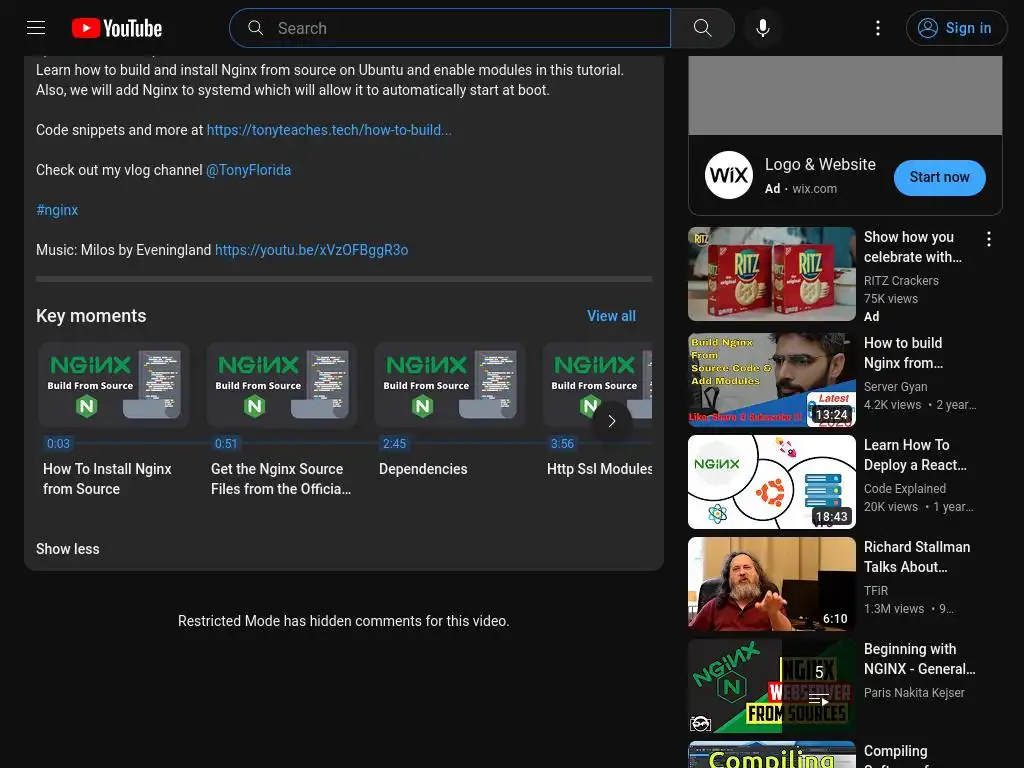Click 'Get the Nginx Source Files' moment title
The image size is (1024, 768).
281,479
